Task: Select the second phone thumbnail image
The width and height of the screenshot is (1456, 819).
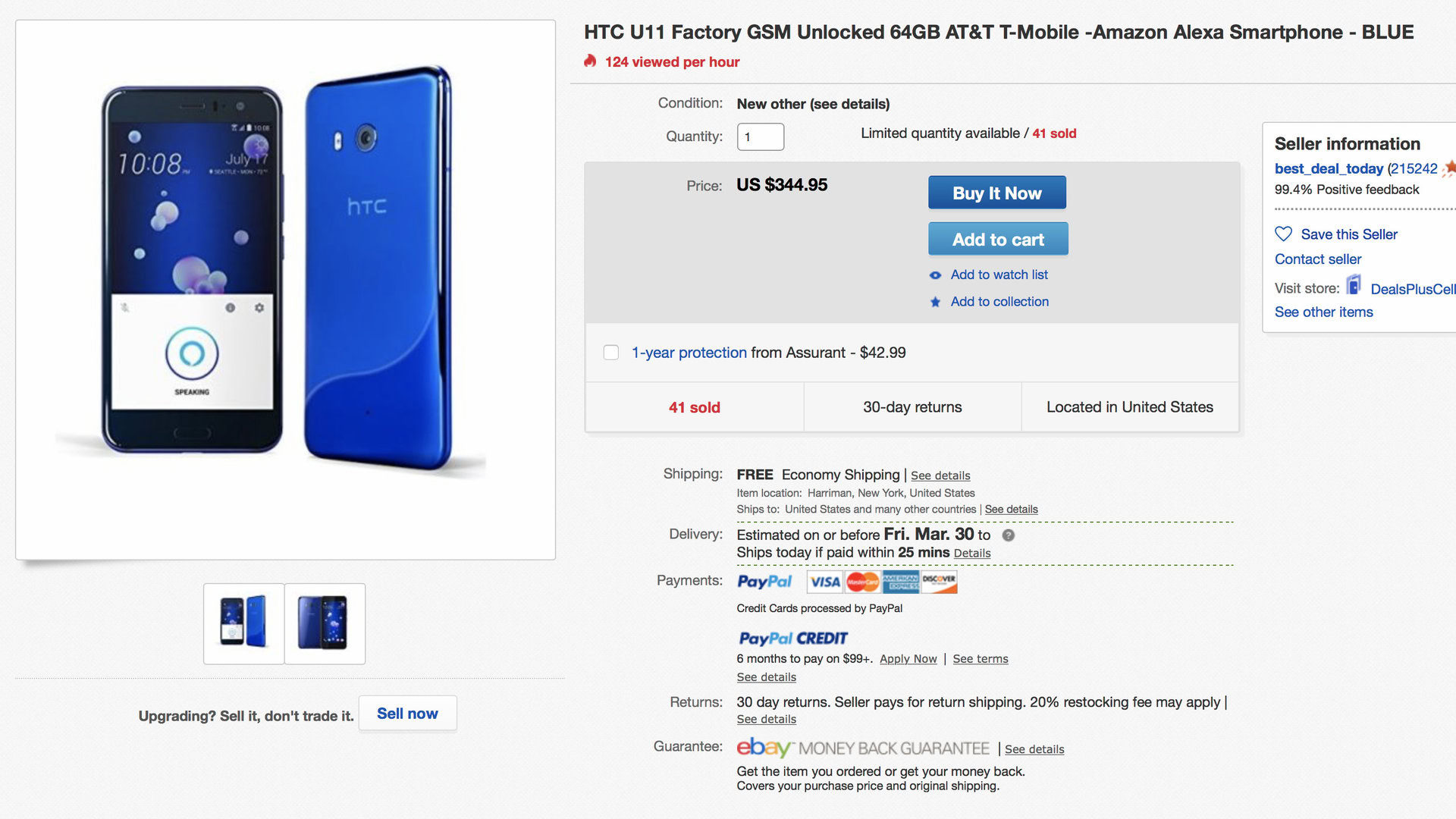Action: point(325,623)
